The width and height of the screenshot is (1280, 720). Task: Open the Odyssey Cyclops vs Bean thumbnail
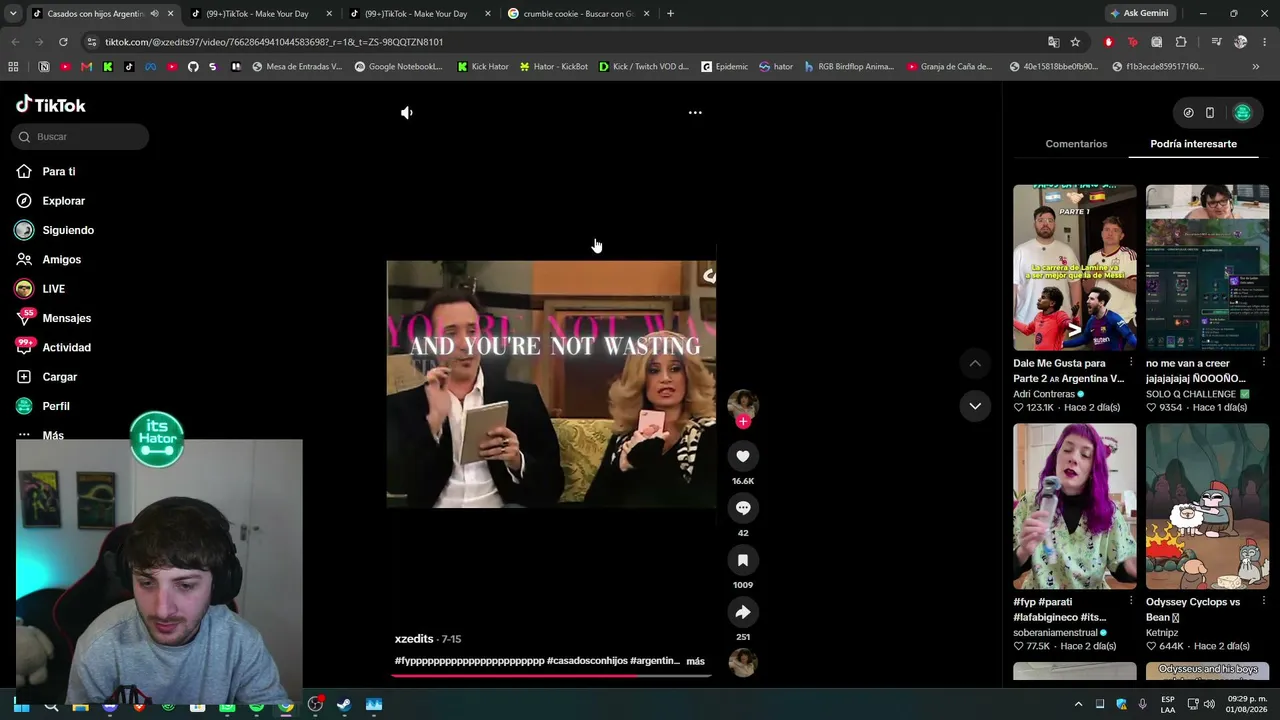click(1207, 506)
